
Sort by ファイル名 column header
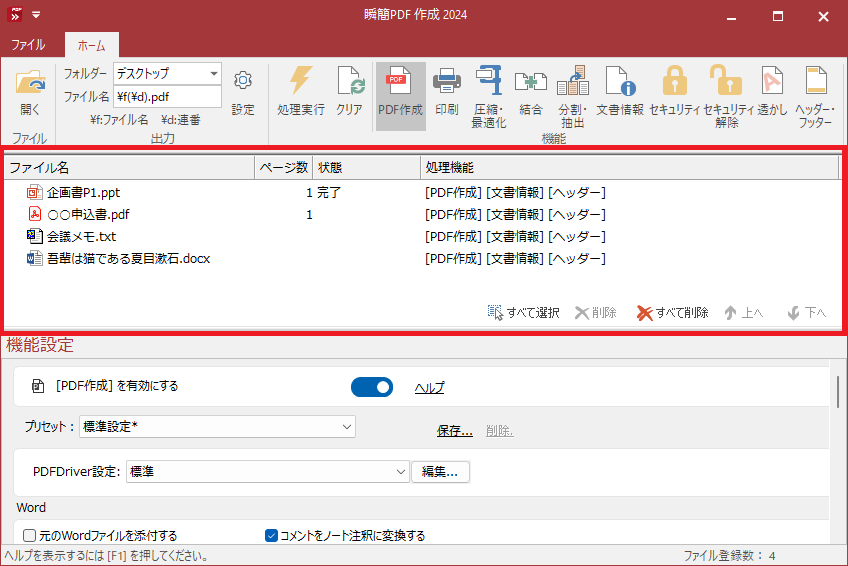129,168
